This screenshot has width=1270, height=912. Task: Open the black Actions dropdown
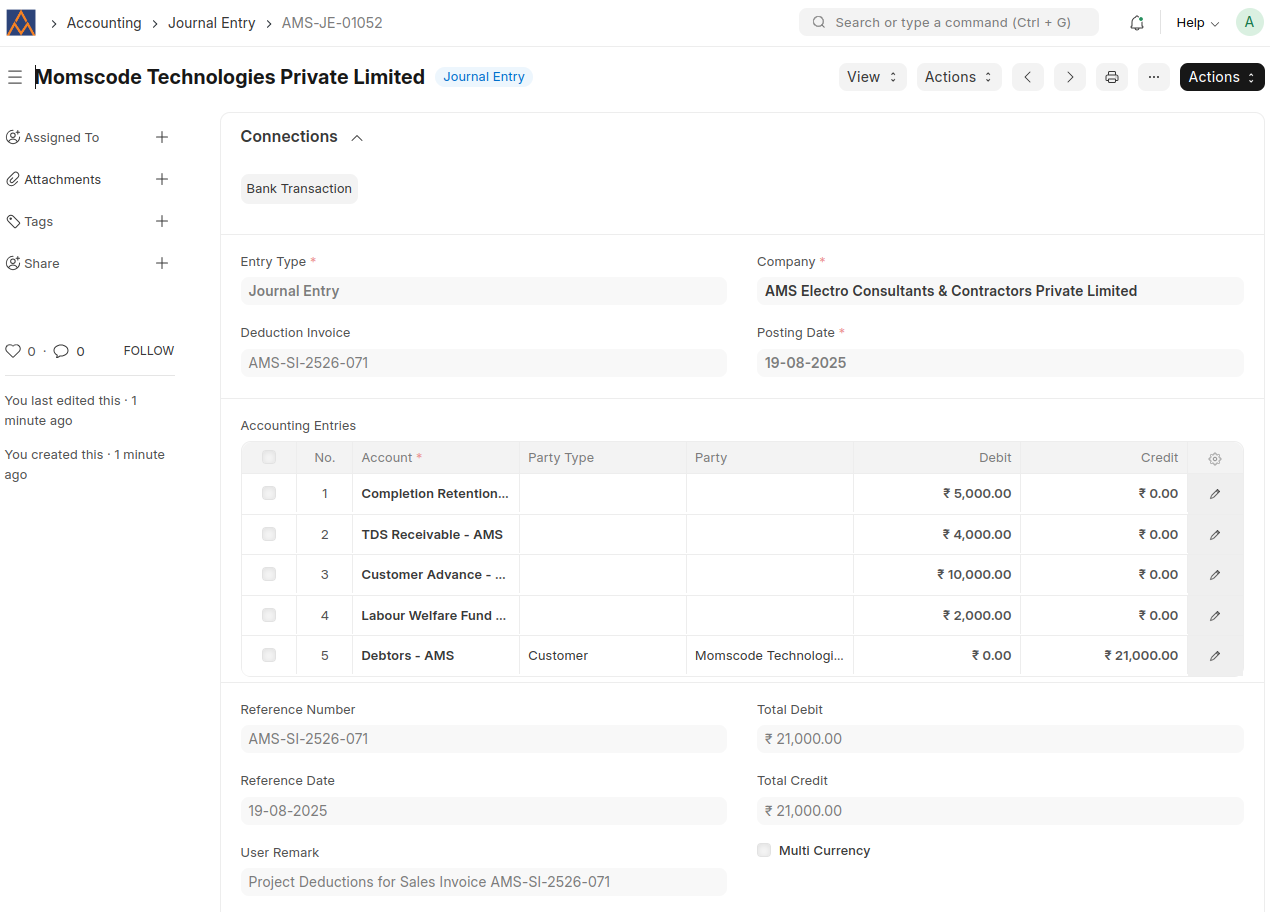tap(1221, 77)
